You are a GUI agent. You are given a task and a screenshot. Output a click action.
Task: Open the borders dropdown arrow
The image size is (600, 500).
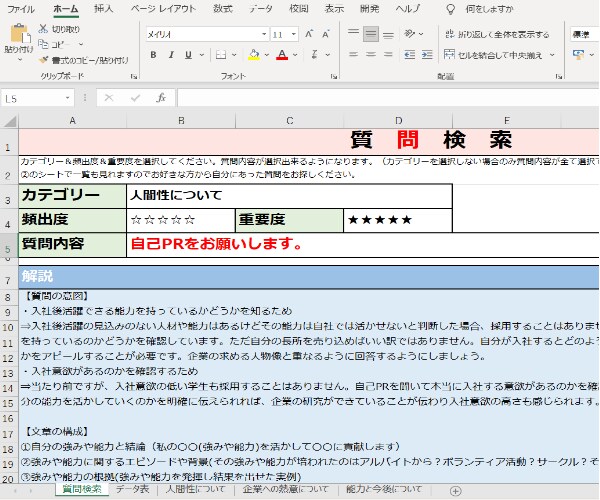click(x=234, y=55)
